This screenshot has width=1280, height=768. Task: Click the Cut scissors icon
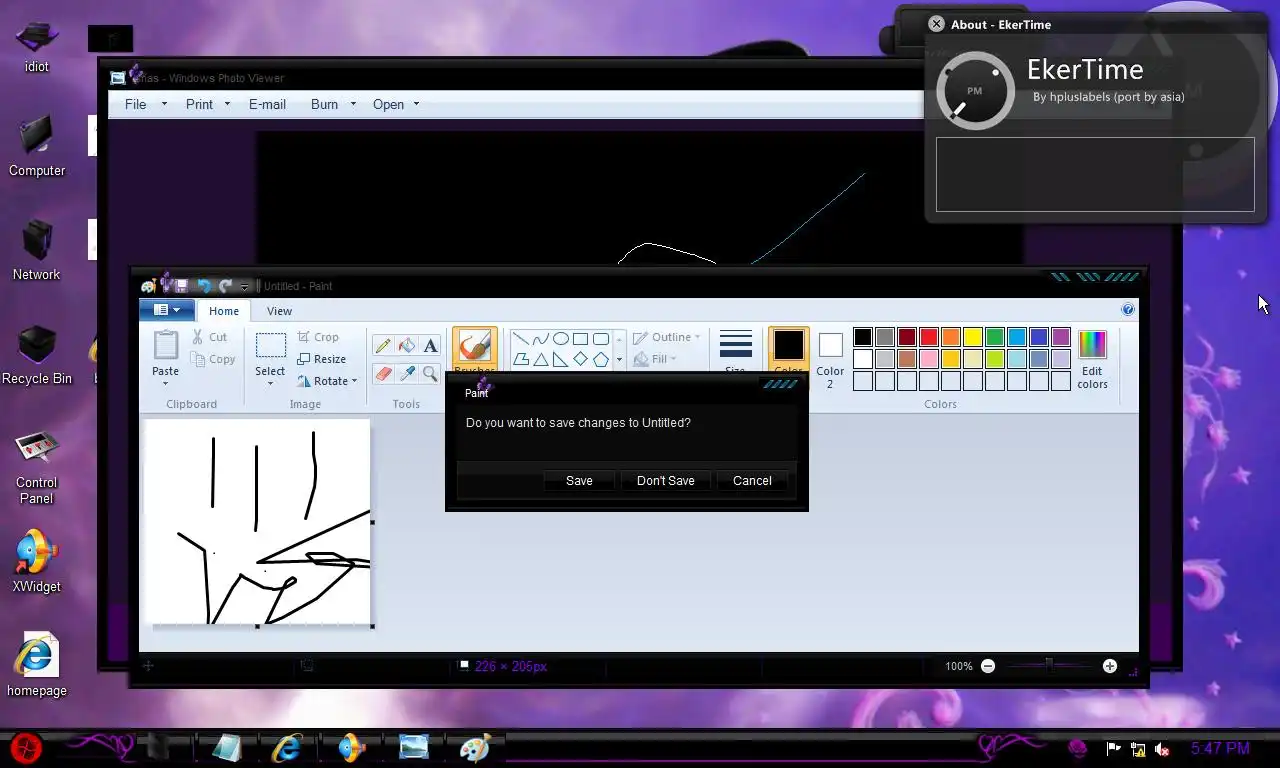coord(198,337)
